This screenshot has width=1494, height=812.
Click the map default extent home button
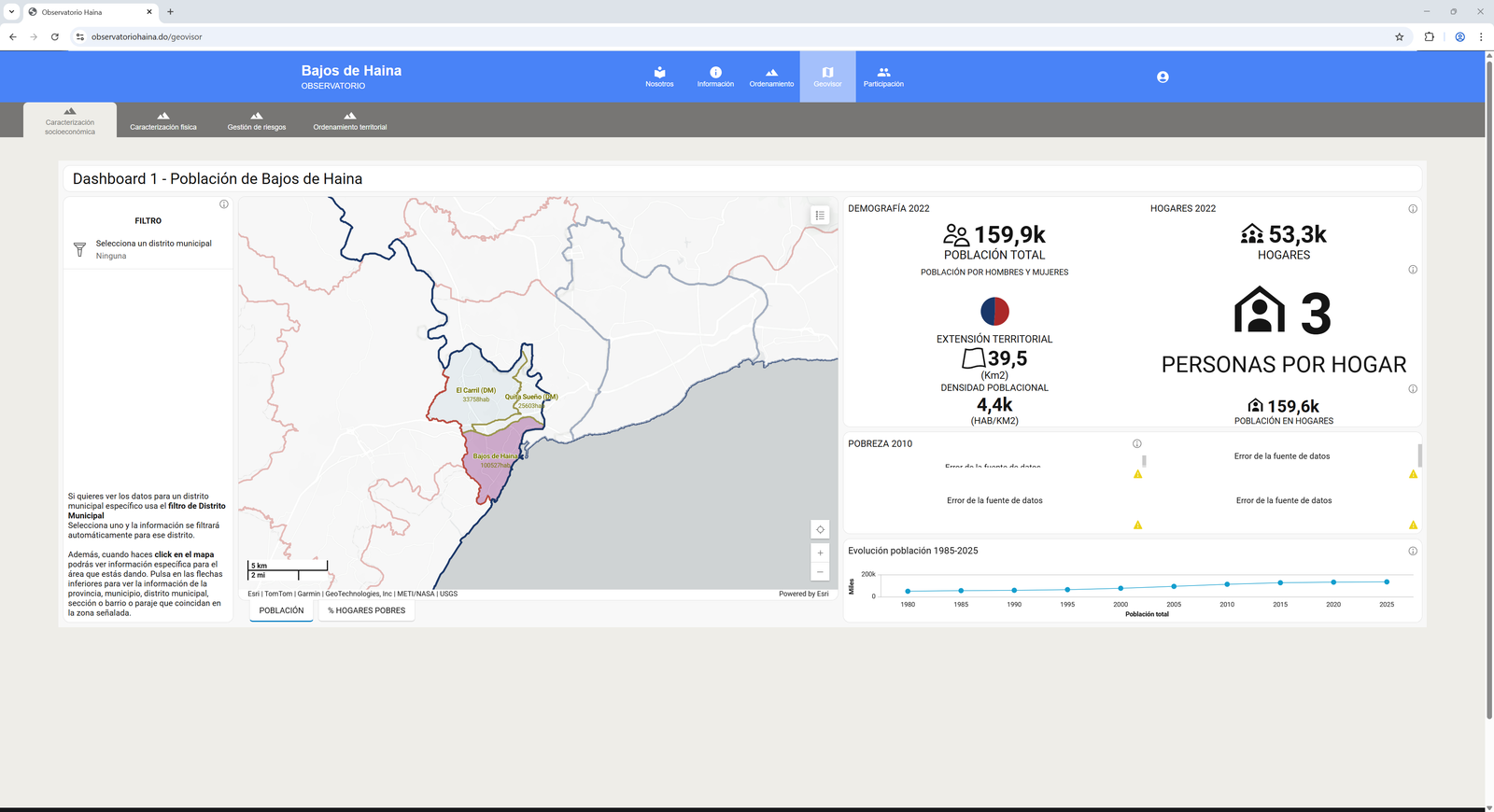(x=820, y=529)
